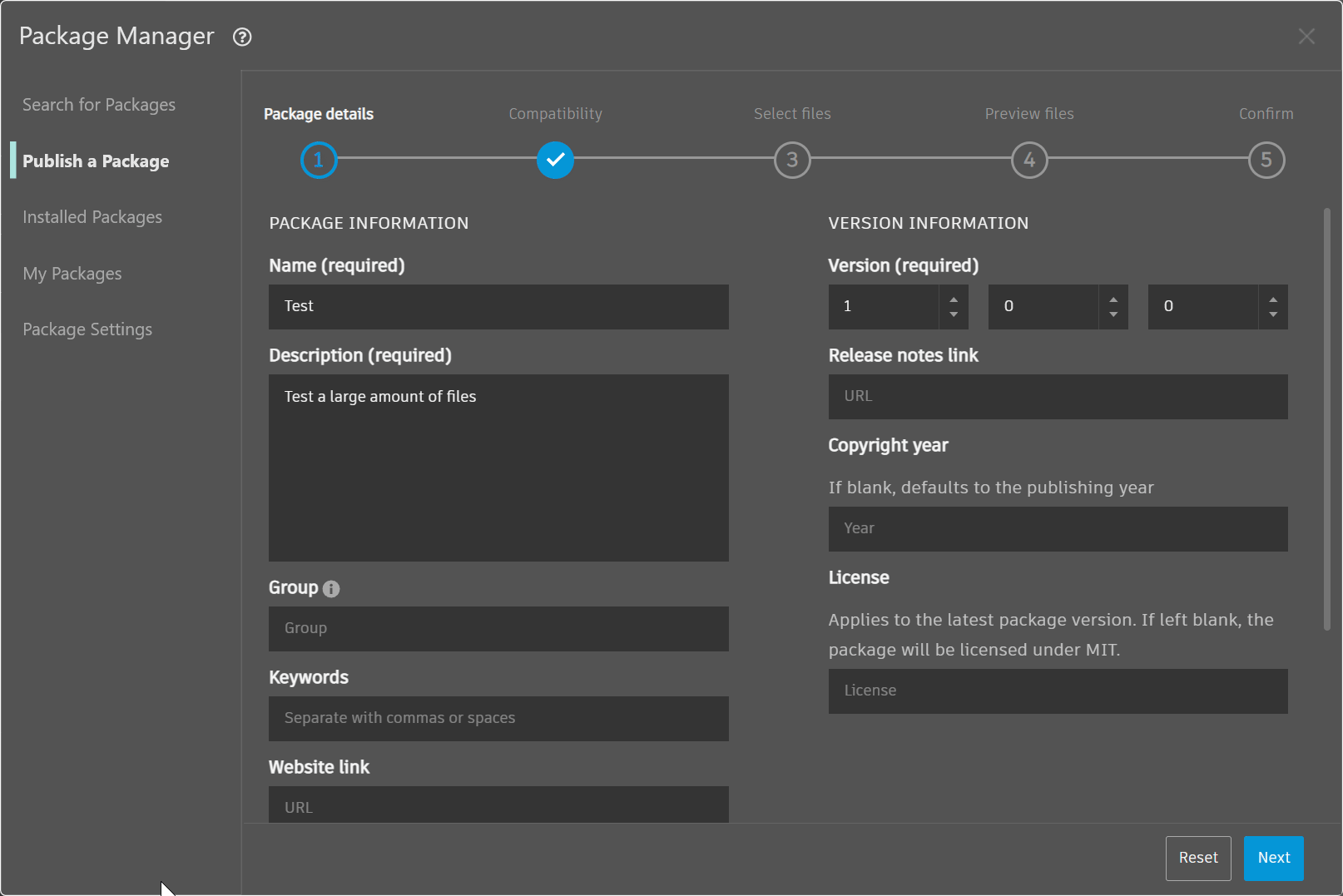Click the Compatibility checkmark step circle
The width and height of the screenshot is (1343, 896).
pos(555,160)
